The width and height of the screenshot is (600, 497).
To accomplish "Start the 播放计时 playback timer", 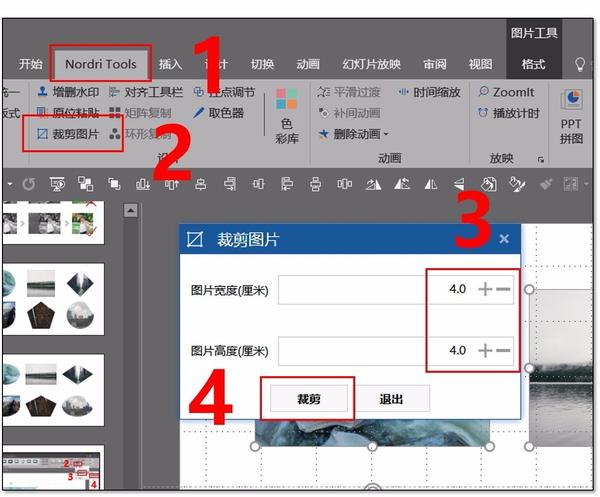I will coord(509,113).
